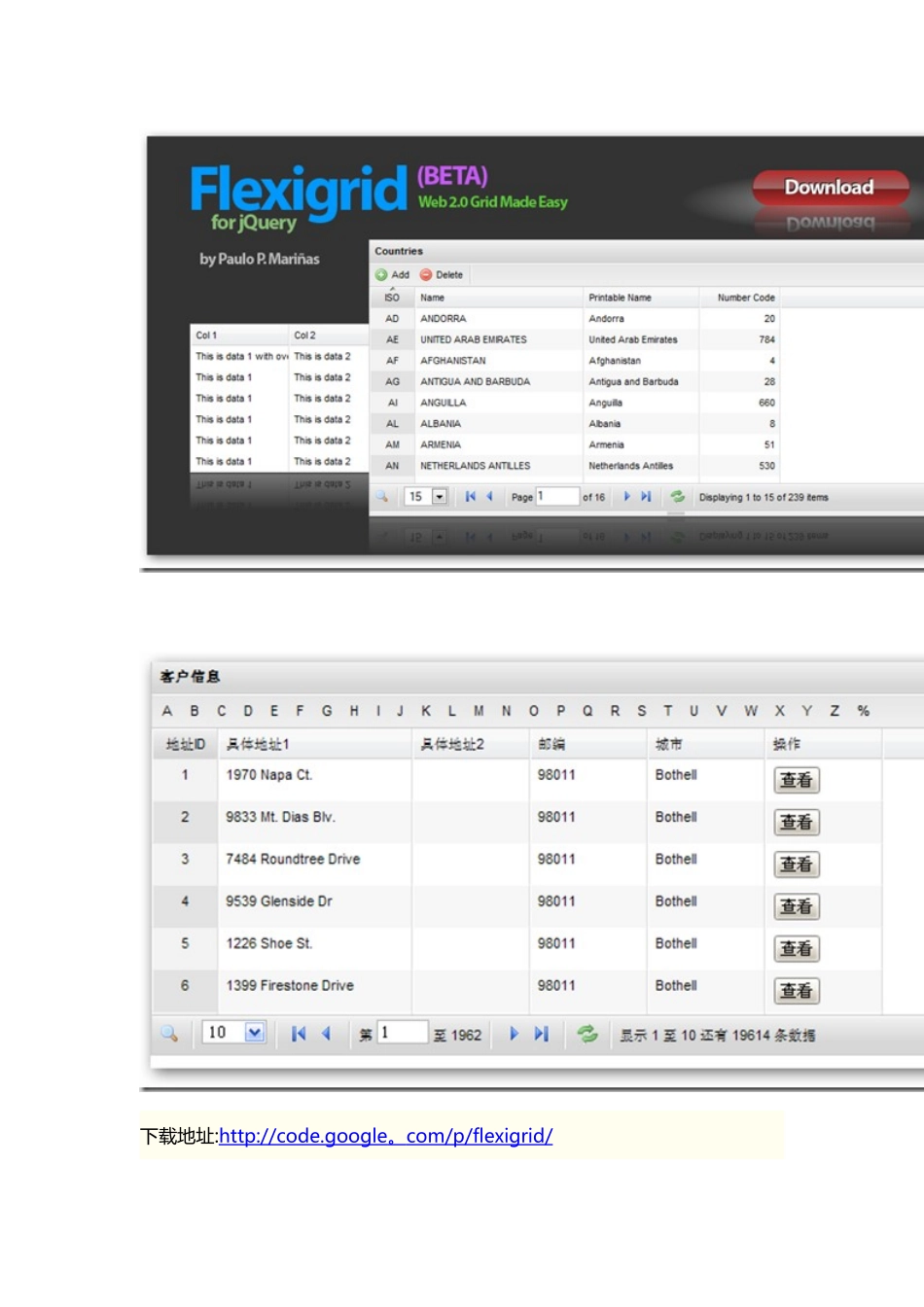Screen dimensions: 924x1307
Task: Sort by 邮编 column header
Action: click(587, 744)
